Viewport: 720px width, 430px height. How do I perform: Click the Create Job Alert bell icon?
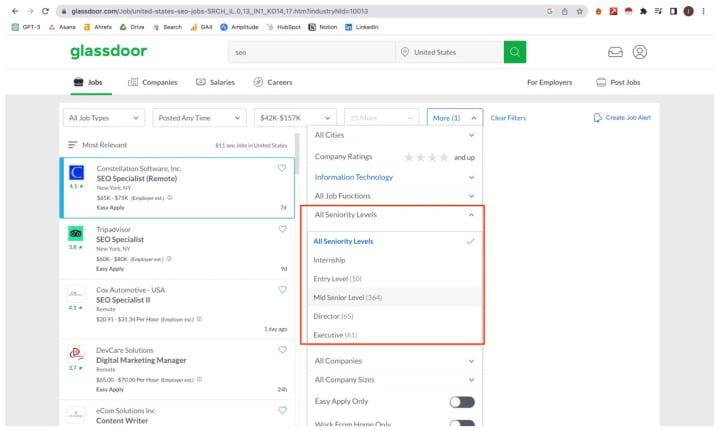point(597,118)
